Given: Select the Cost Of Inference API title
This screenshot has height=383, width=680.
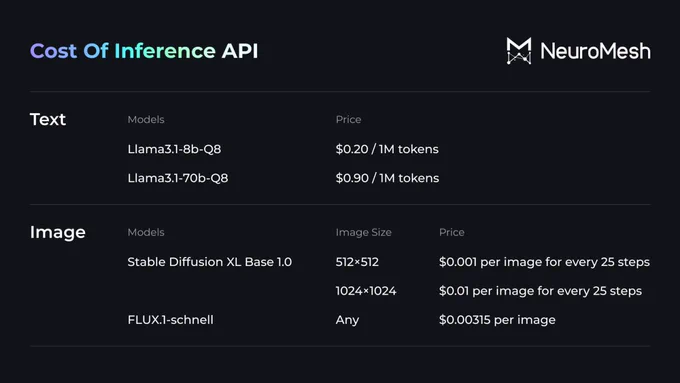Looking at the screenshot, I should (x=144, y=51).
